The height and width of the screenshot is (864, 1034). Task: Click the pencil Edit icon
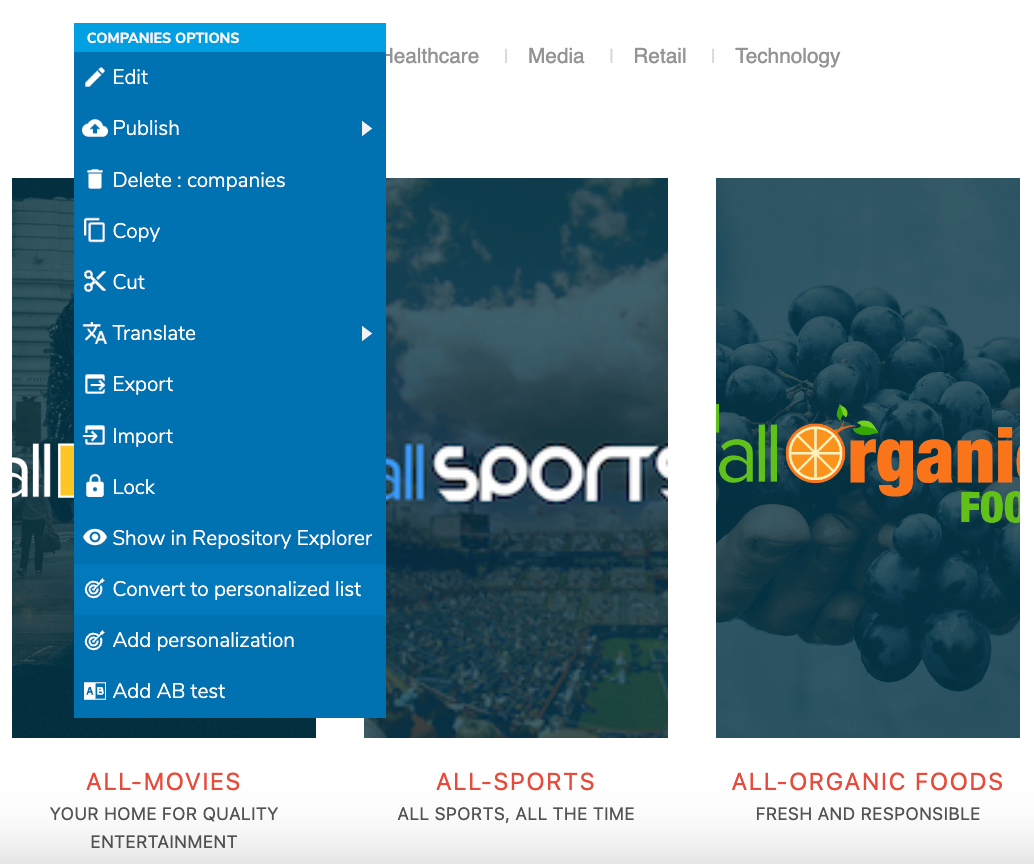click(95, 77)
